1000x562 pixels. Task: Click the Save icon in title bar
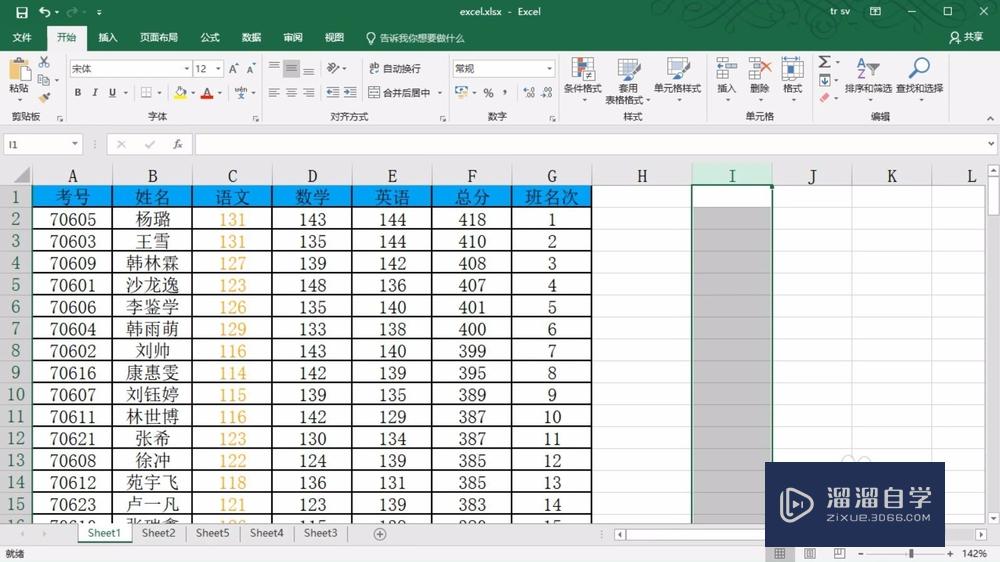click(x=22, y=12)
